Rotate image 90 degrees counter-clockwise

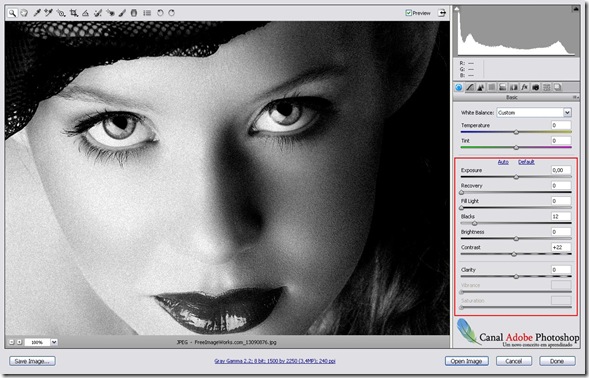tap(160, 13)
